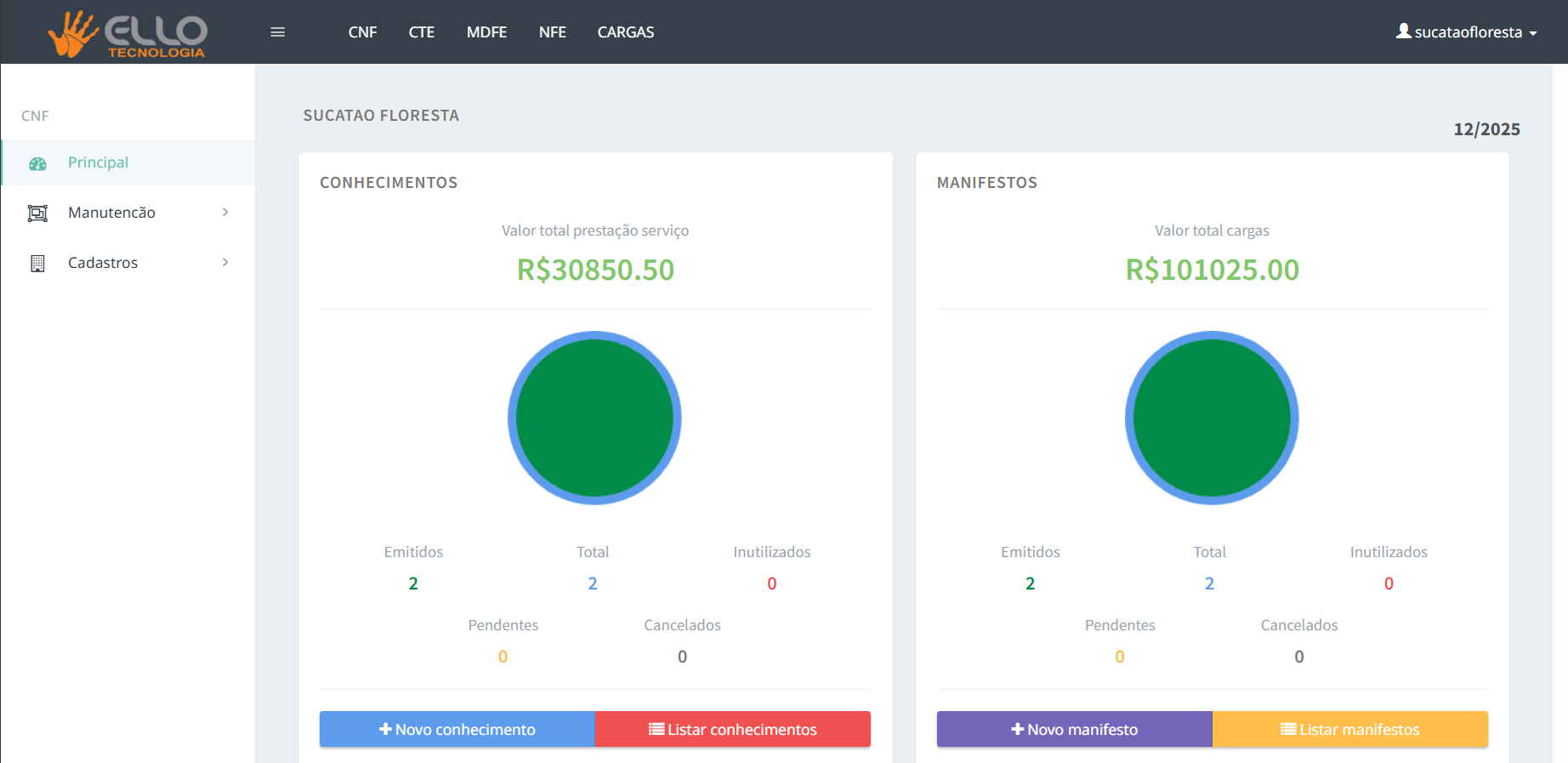This screenshot has width=1568, height=763.
Task: Click the Cadastros building icon
Action: (x=37, y=264)
